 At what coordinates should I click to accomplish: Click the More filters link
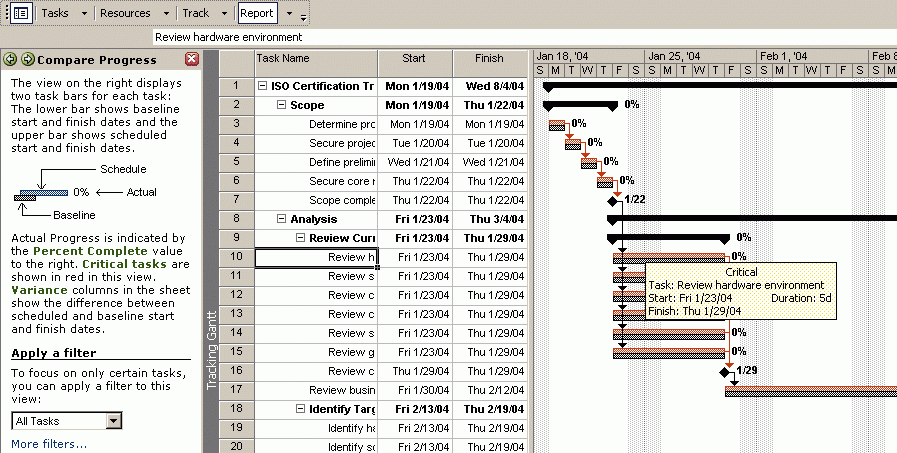click(x=49, y=444)
